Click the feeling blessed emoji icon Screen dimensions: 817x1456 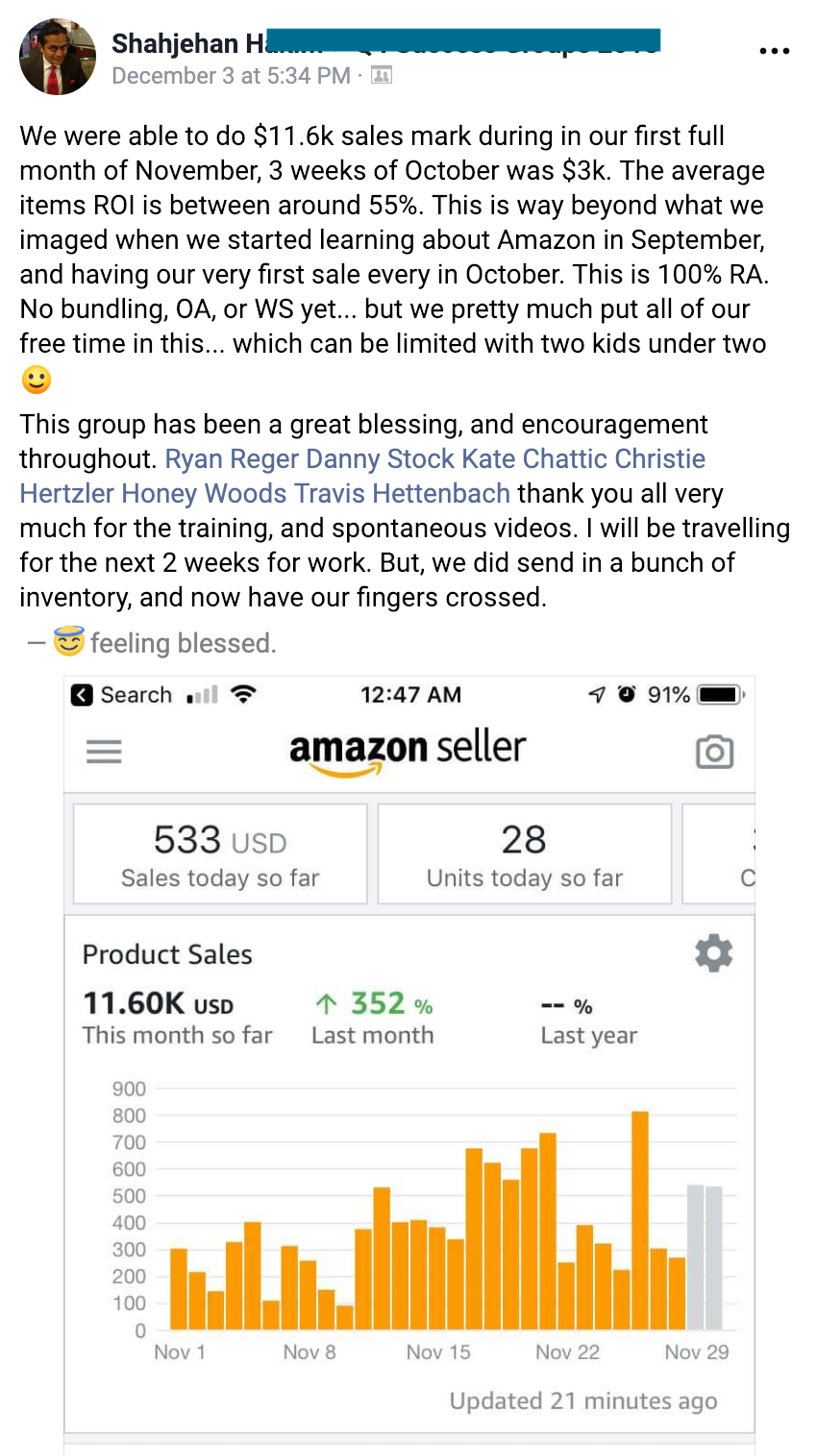click(68, 642)
